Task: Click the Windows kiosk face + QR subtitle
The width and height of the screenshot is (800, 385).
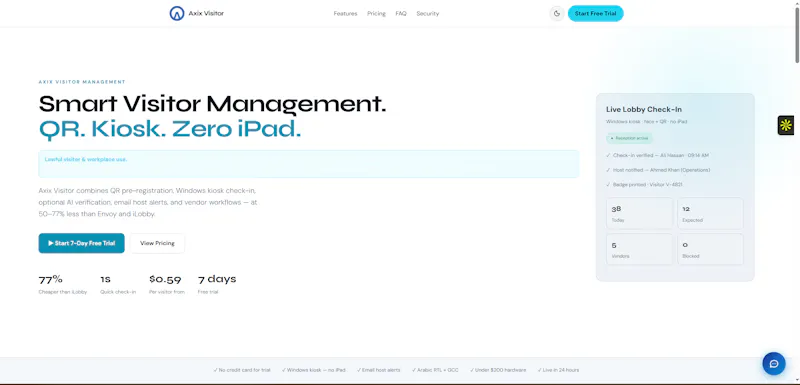Action: click(x=646, y=122)
